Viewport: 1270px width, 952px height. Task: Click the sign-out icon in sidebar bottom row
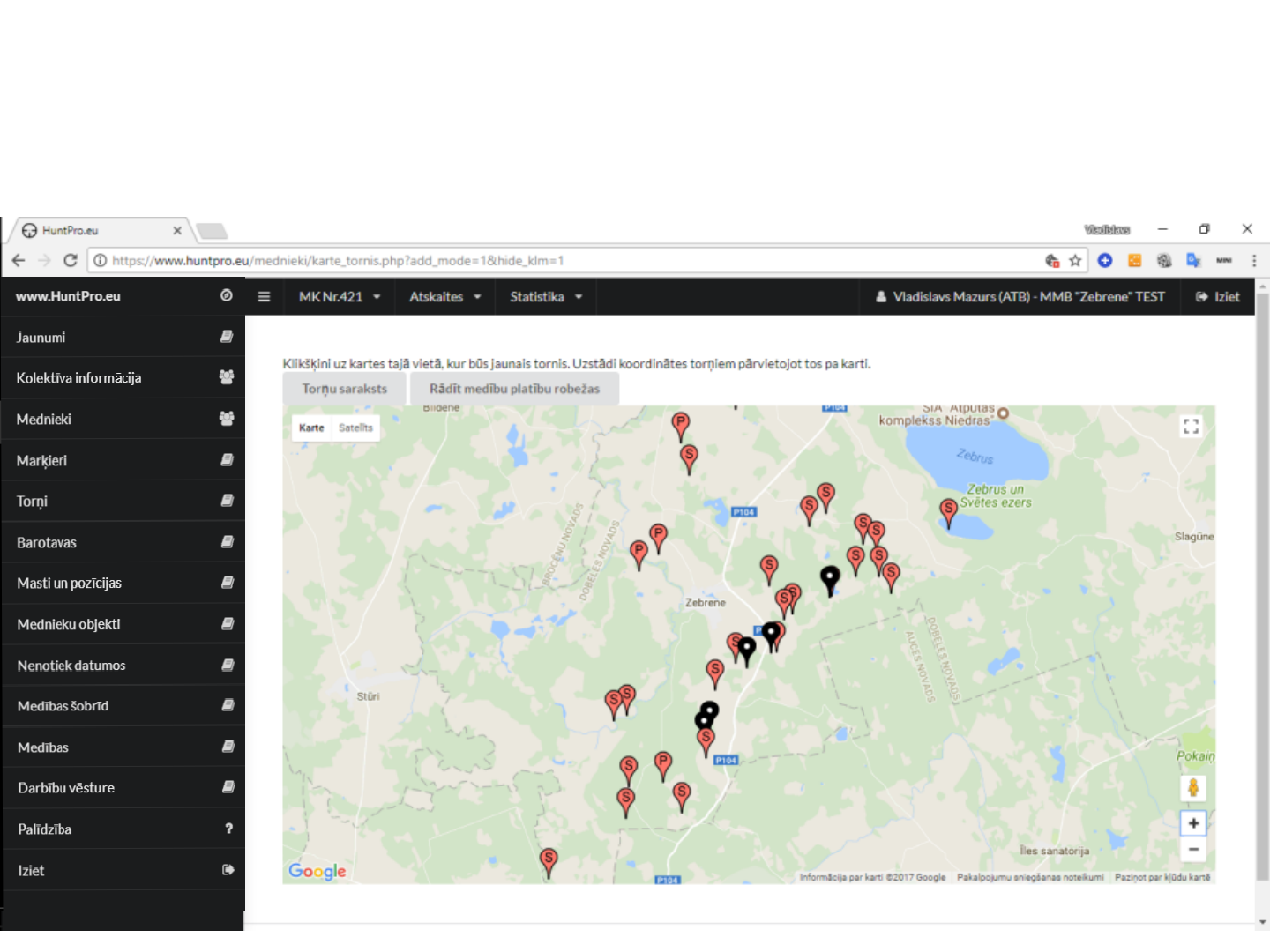228,870
